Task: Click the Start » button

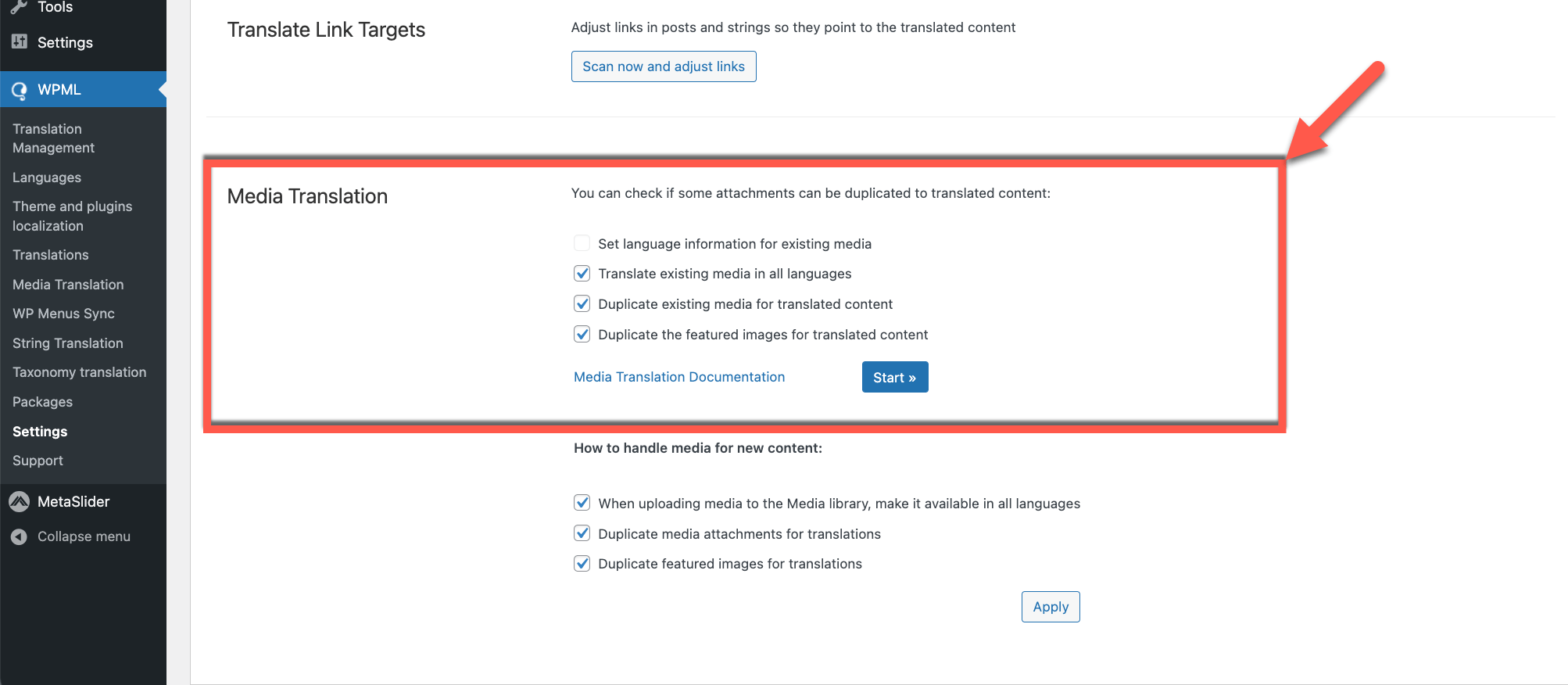Action: 895,377
